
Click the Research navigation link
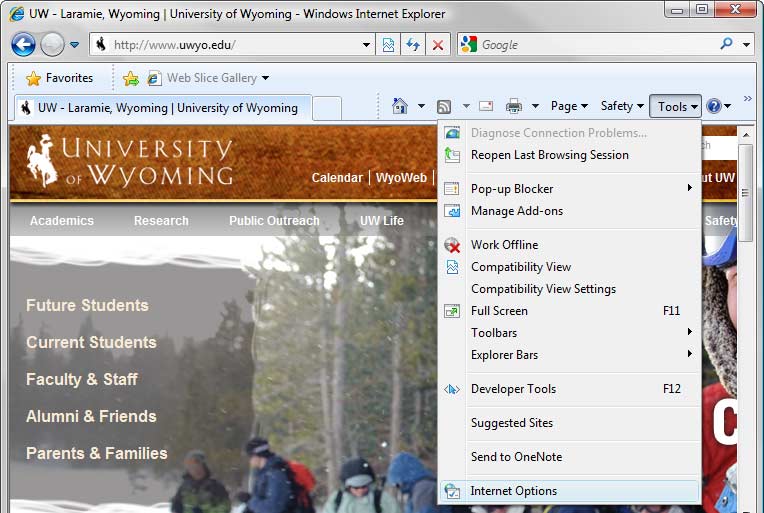coord(161,221)
